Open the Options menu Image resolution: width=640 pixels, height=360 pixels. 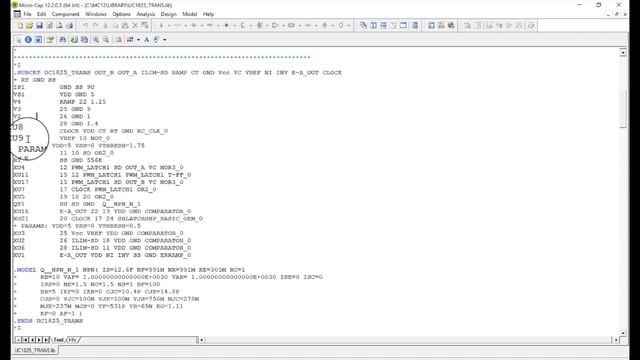click(121, 14)
